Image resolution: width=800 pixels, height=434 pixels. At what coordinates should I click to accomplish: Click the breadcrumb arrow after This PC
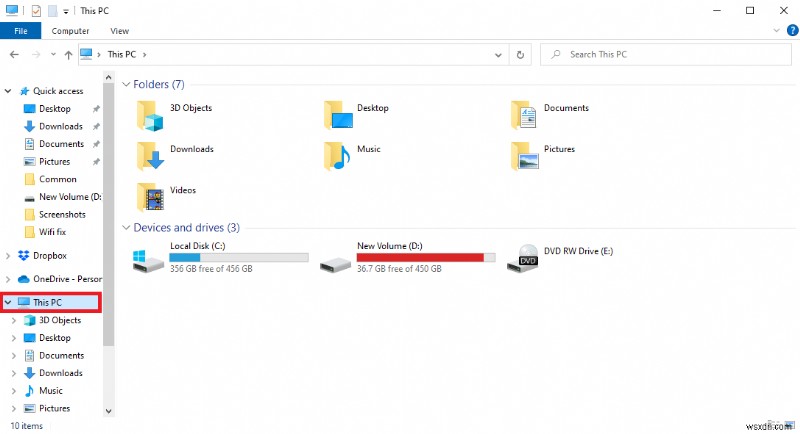tap(144, 55)
